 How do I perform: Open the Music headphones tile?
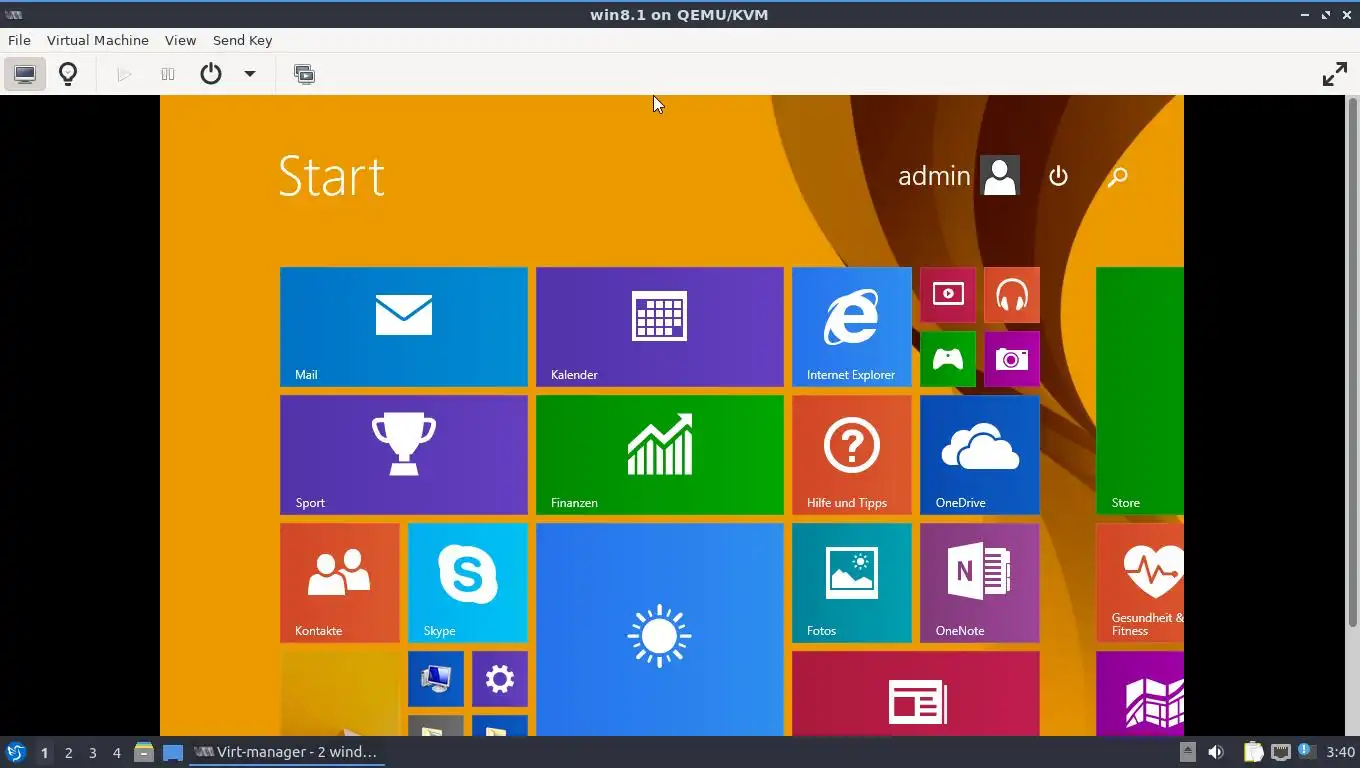[1012, 295]
